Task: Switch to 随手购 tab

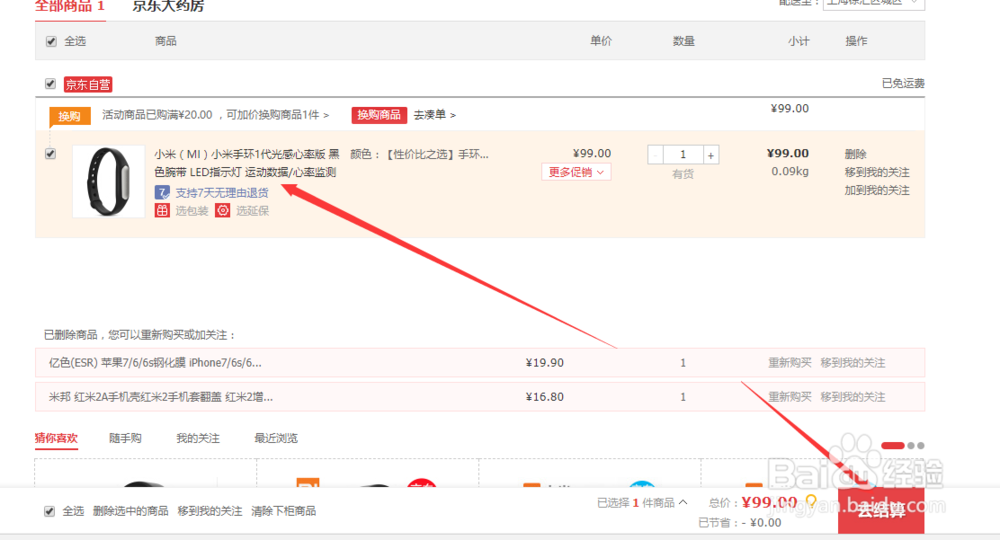Action: click(125, 438)
